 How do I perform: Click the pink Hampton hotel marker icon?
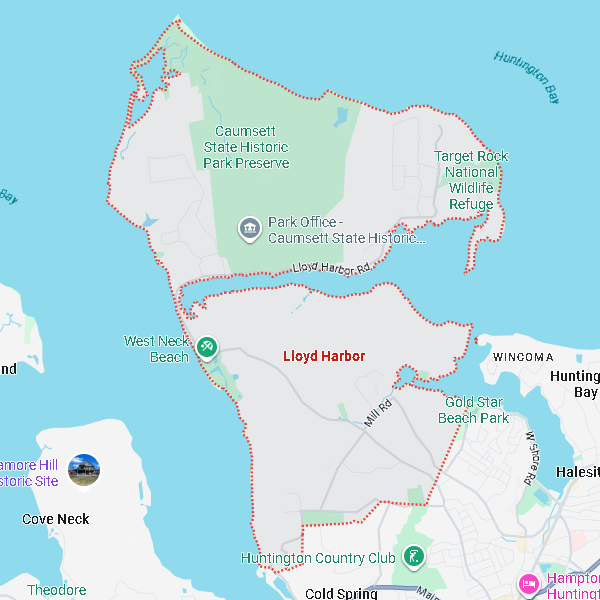click(x=527, y=583)
